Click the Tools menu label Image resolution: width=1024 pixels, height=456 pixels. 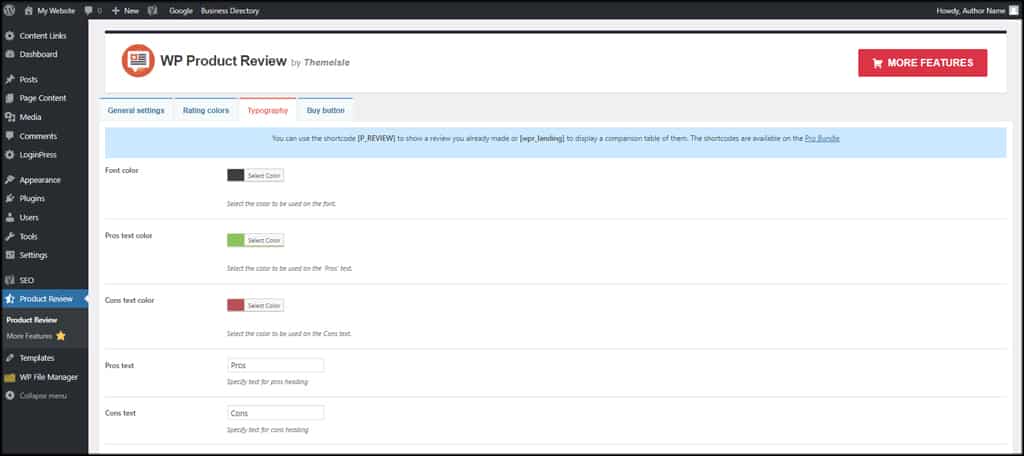pyautogui.click(x=29, y=236)
